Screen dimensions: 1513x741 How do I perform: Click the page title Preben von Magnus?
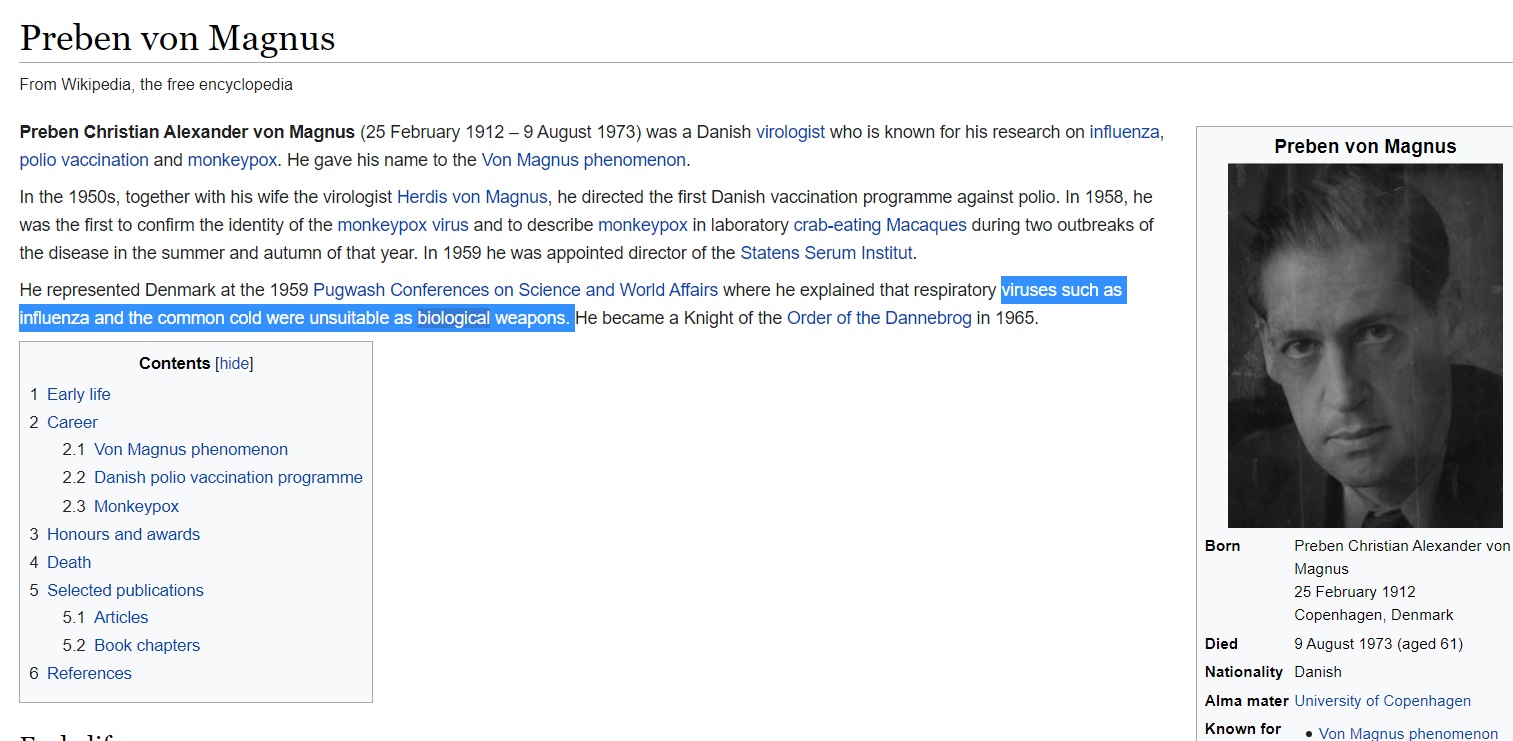[x=177, y=38]
